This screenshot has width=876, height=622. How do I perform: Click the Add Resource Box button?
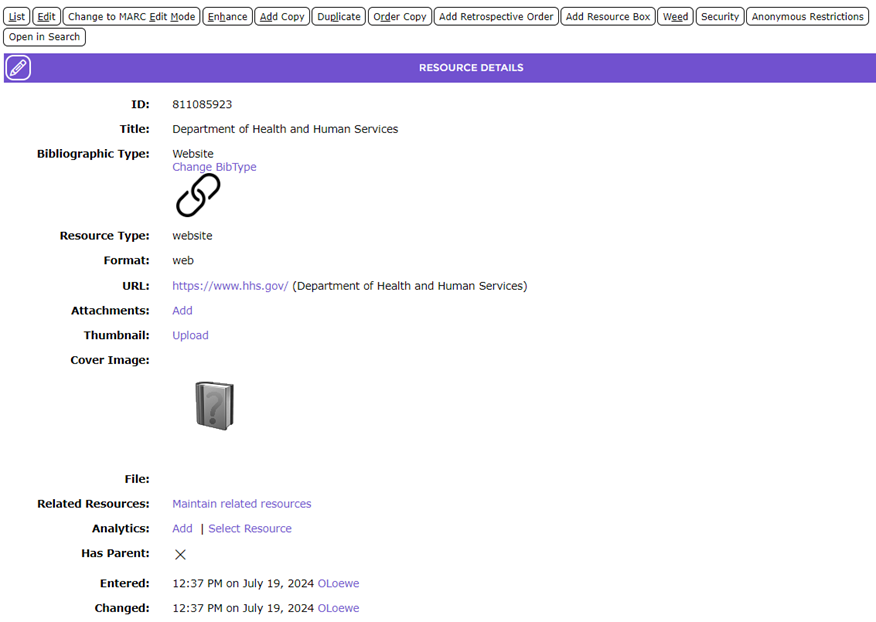coord(608,17)
